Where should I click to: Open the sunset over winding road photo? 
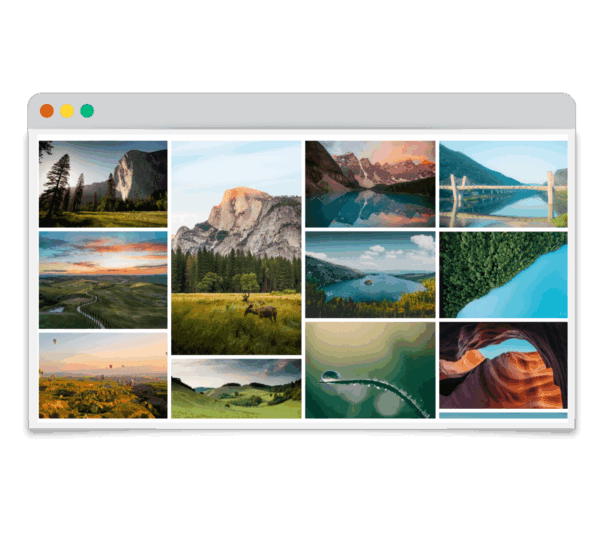point(103,280)
